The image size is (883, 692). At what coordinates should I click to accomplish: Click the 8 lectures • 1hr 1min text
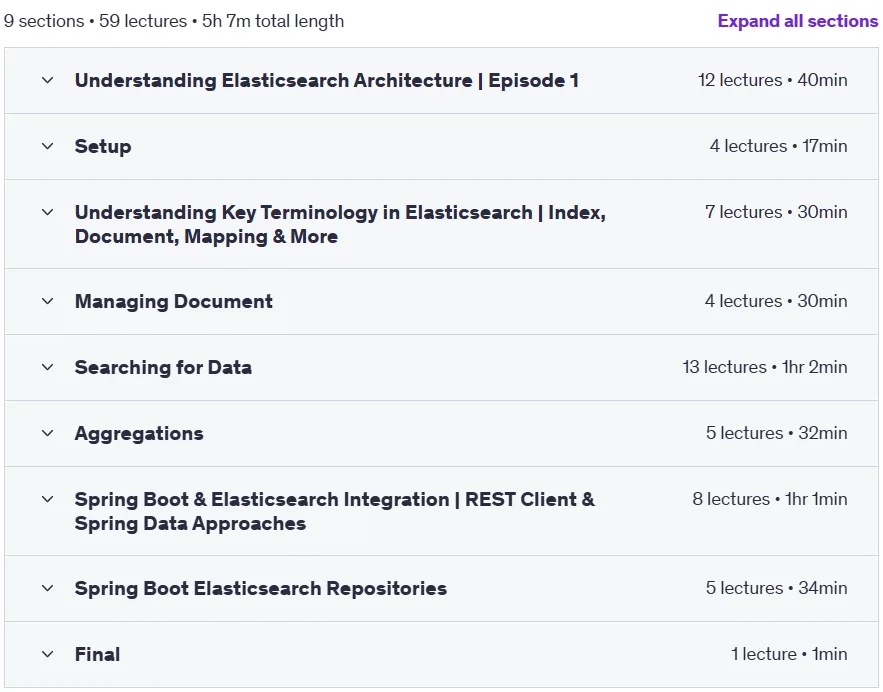coord(770,499)
